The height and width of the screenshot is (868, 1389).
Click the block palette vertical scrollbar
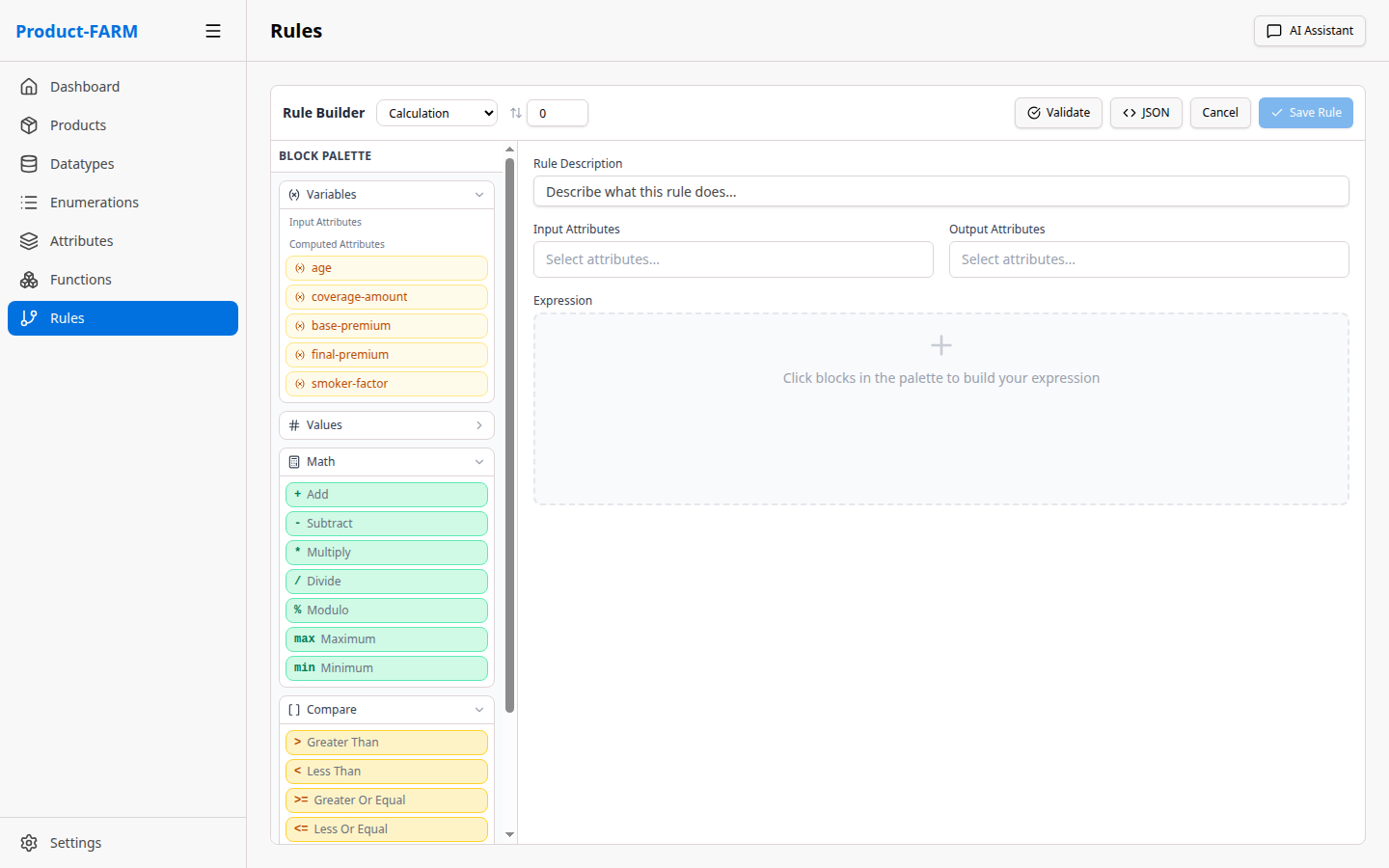(x=509, y=434)
